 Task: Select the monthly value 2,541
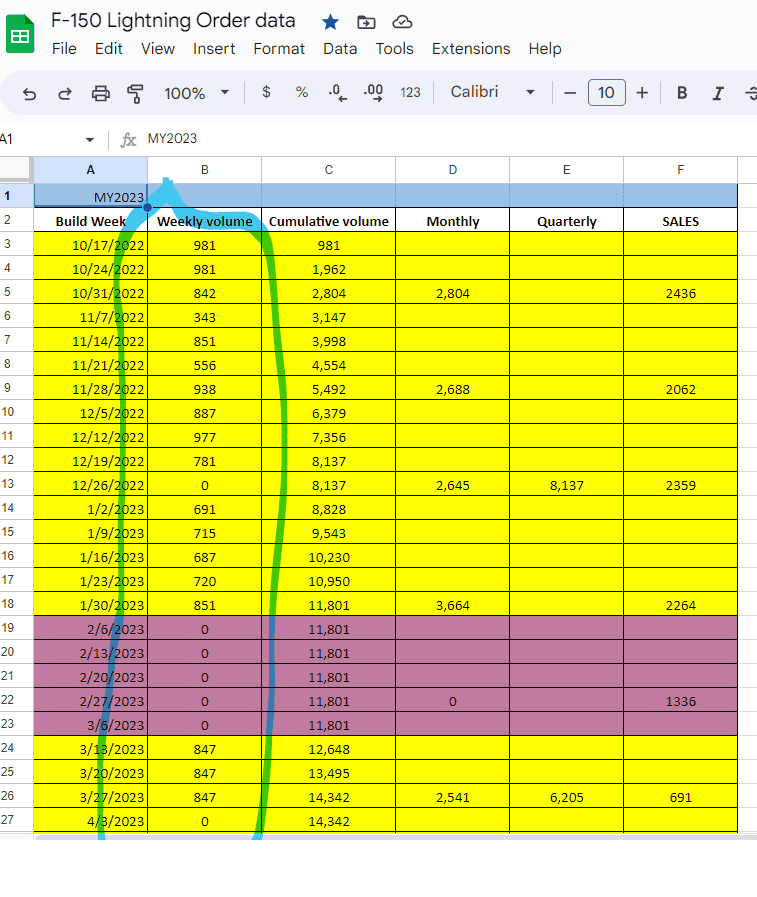click(453, 797)
